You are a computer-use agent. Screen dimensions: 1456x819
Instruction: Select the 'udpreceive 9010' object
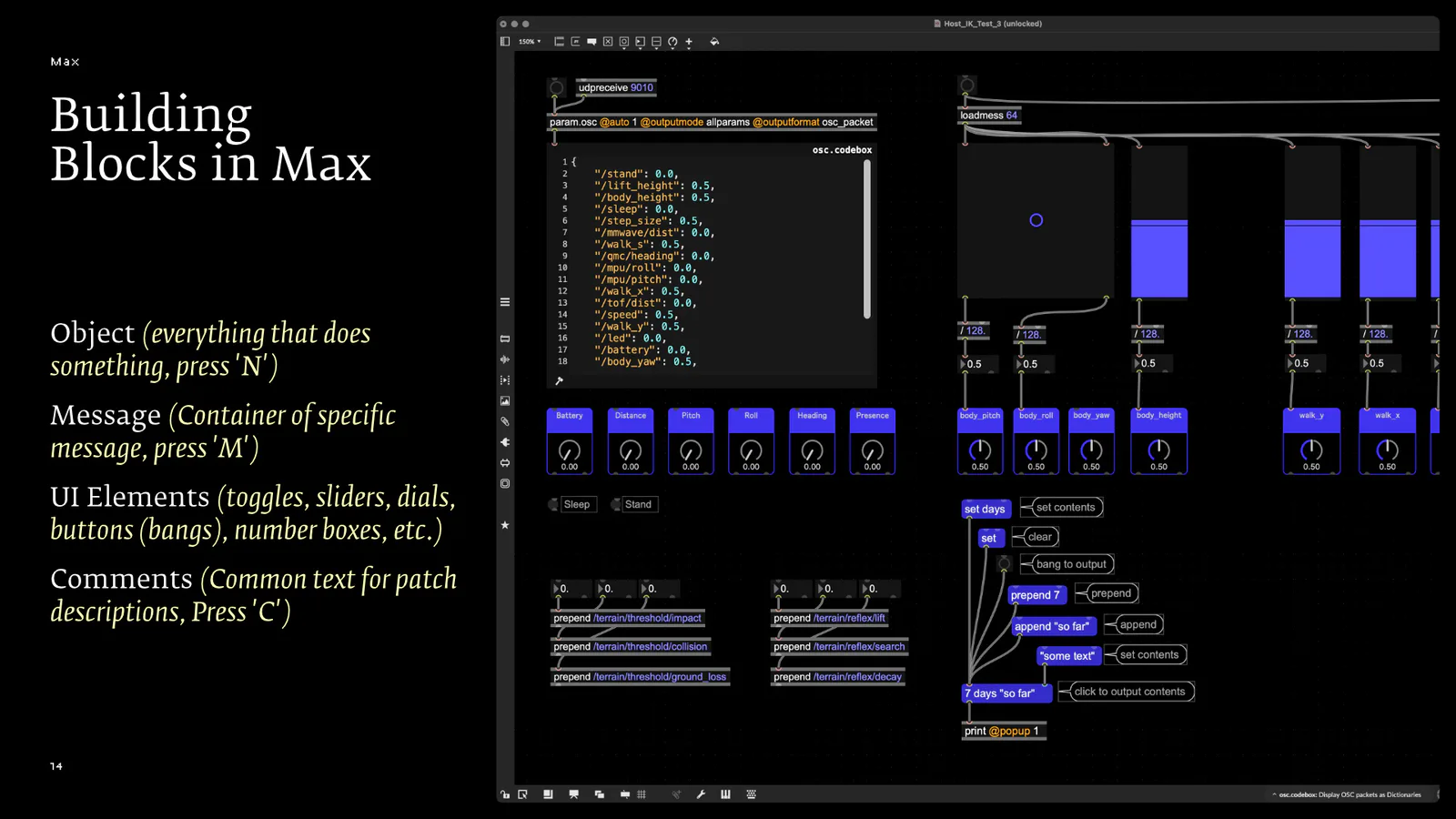coord(616,87)
